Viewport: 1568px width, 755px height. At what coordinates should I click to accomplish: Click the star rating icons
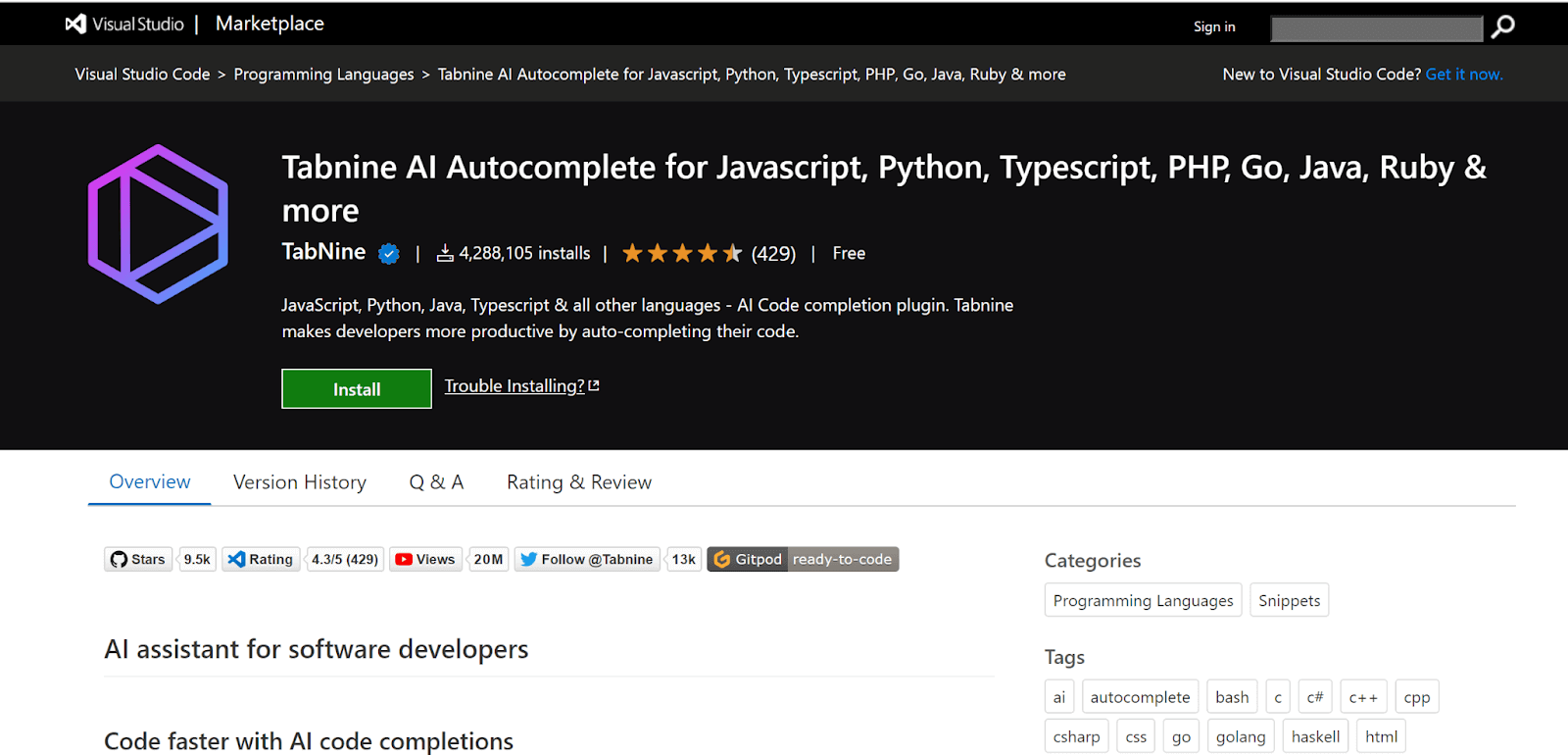682,253
